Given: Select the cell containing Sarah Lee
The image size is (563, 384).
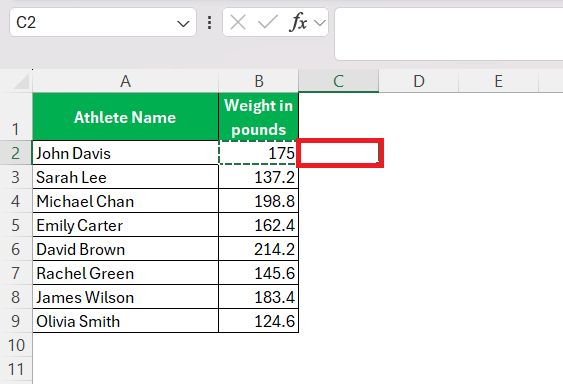Looking at the screenshot, I should [125, 177].
